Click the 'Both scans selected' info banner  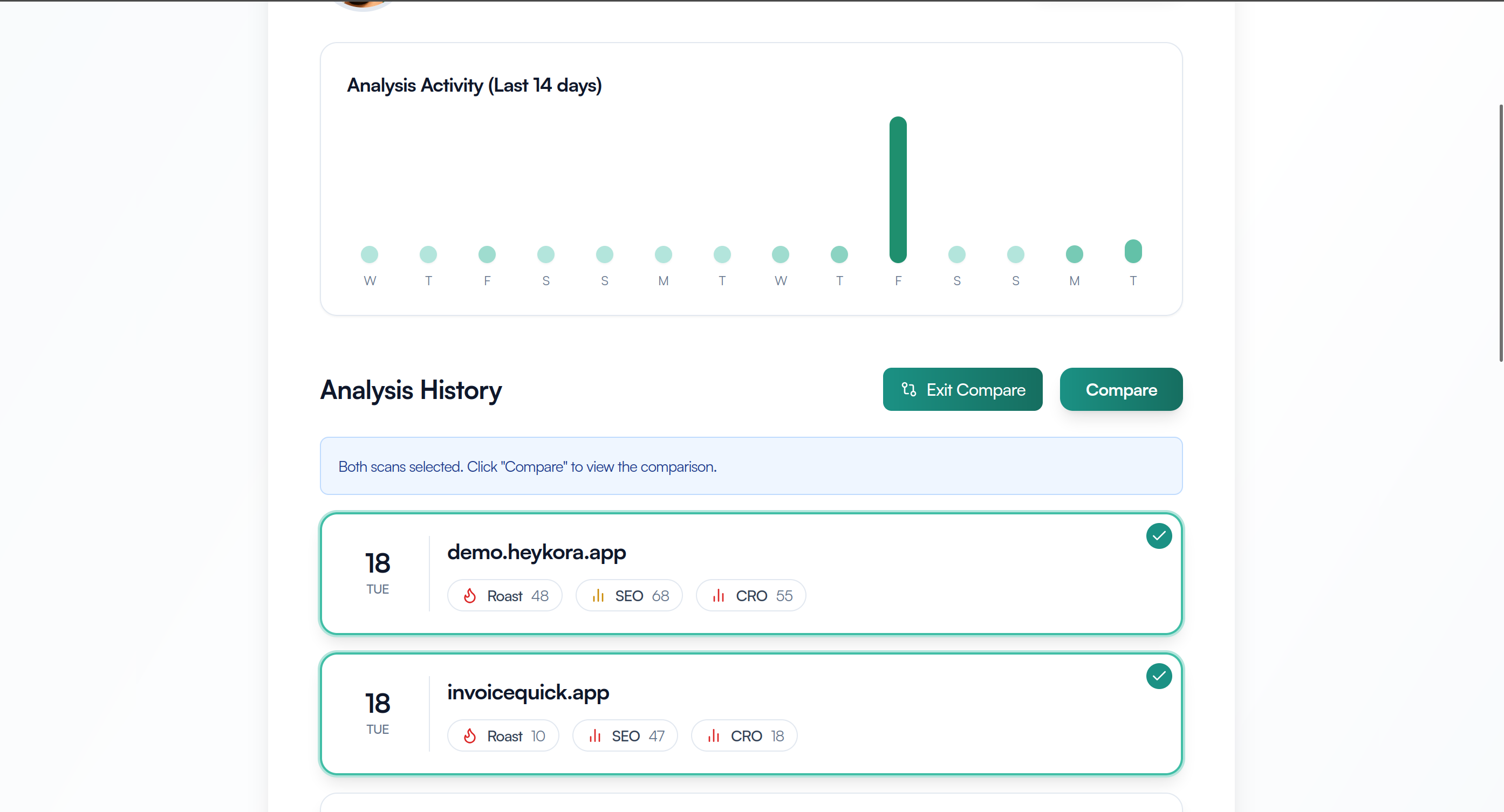pyautogui.click(x=751, y=466)
